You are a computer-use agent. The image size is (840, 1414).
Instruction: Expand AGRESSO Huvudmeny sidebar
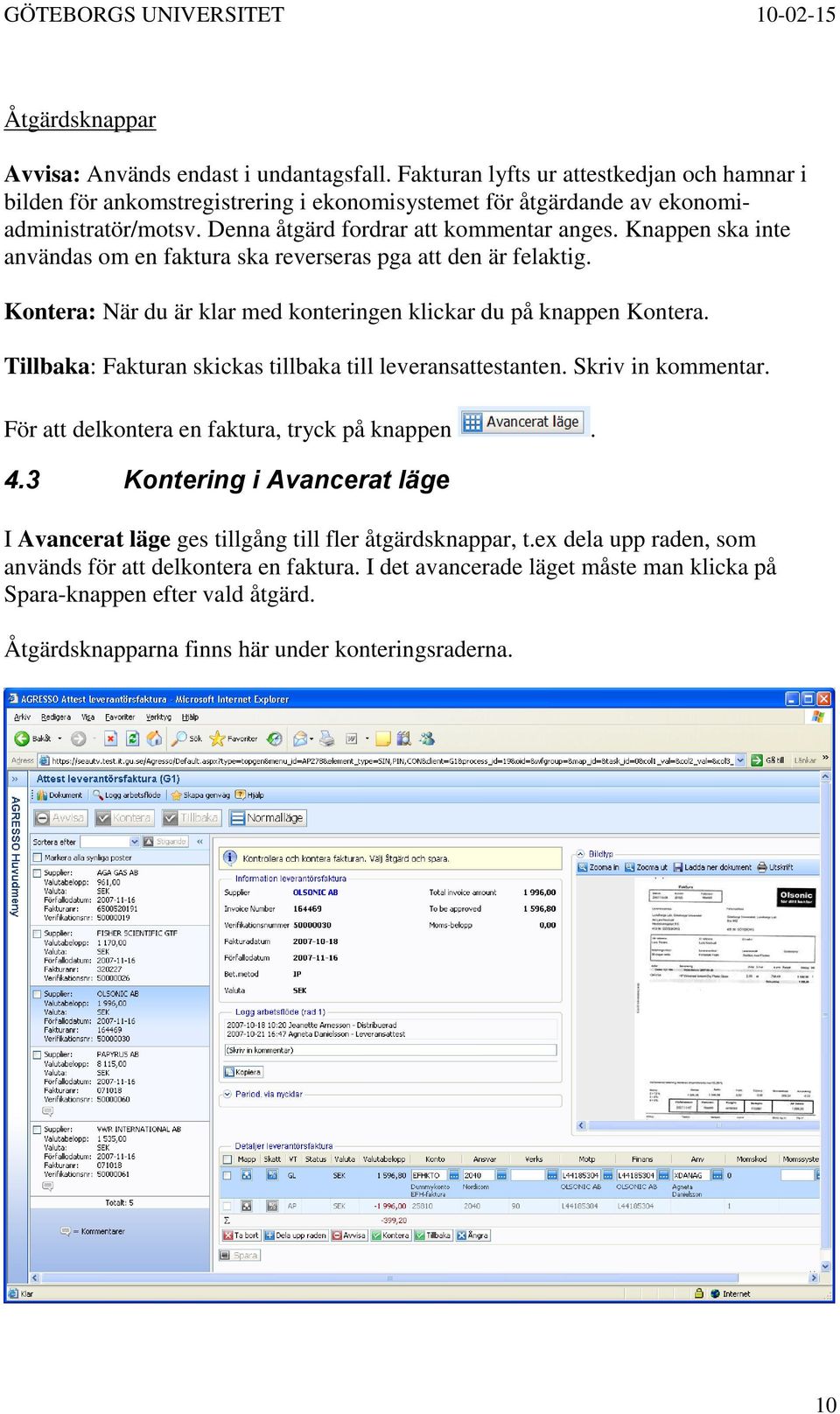(15, 779)
